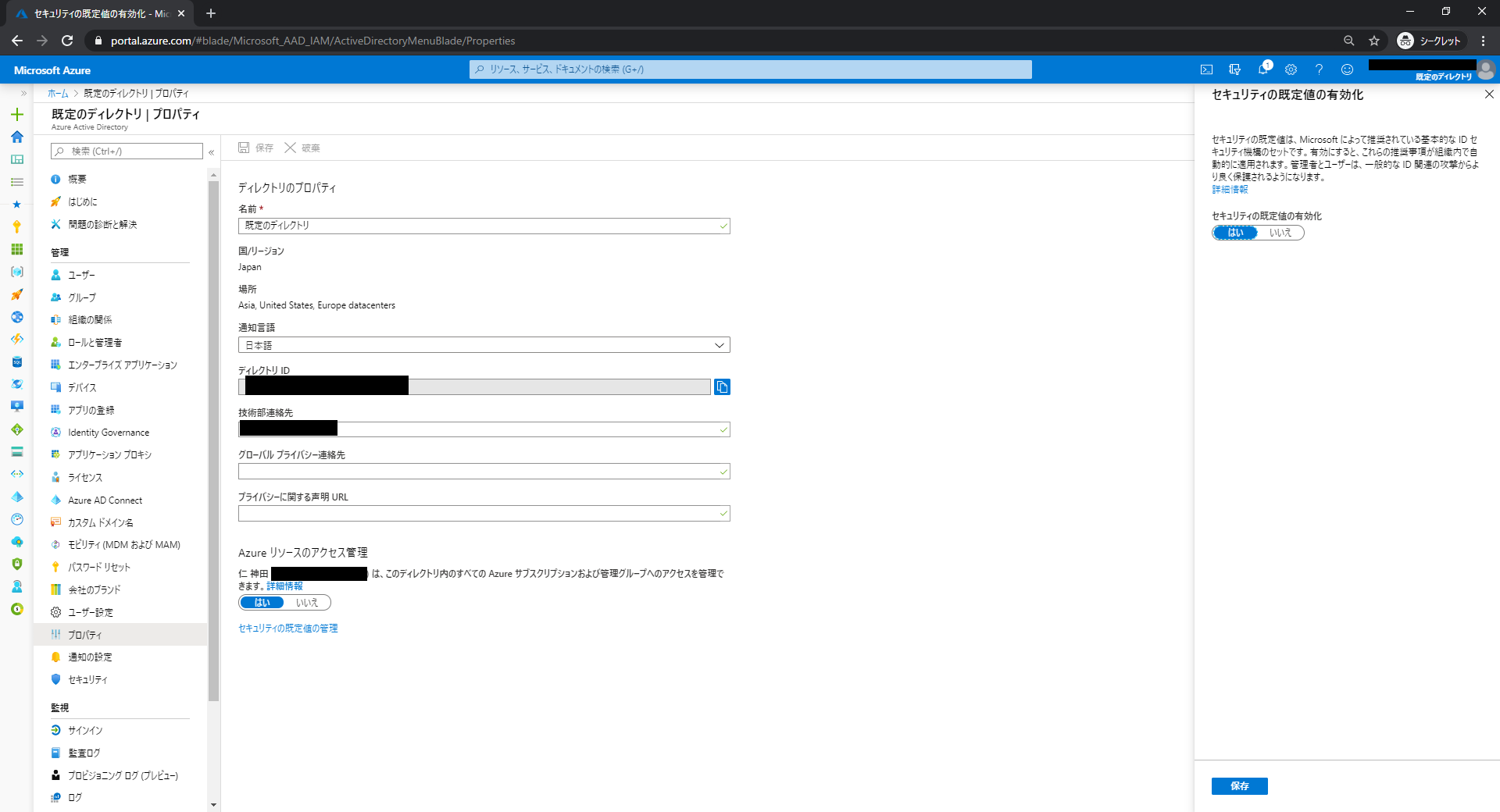Copy the Directory ID to clipboard

(722, 387)
